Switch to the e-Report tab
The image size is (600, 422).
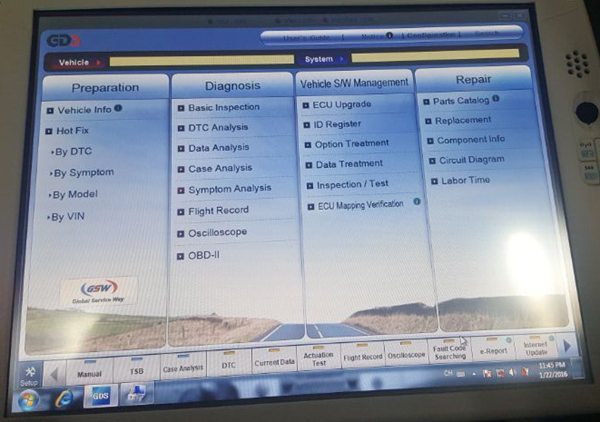tap(493, 348)
